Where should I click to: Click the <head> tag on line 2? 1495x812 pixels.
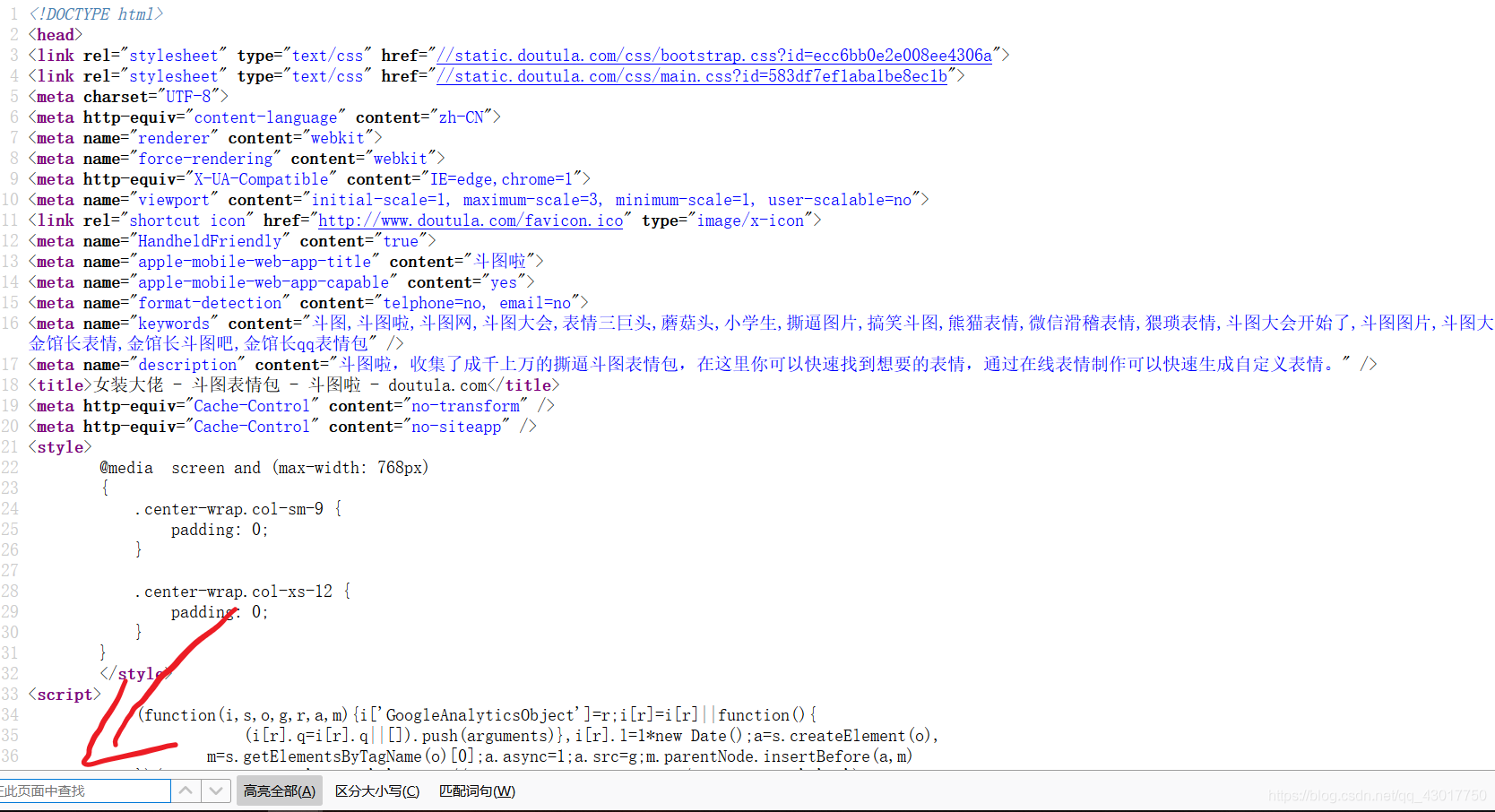[x=56, y=35]
